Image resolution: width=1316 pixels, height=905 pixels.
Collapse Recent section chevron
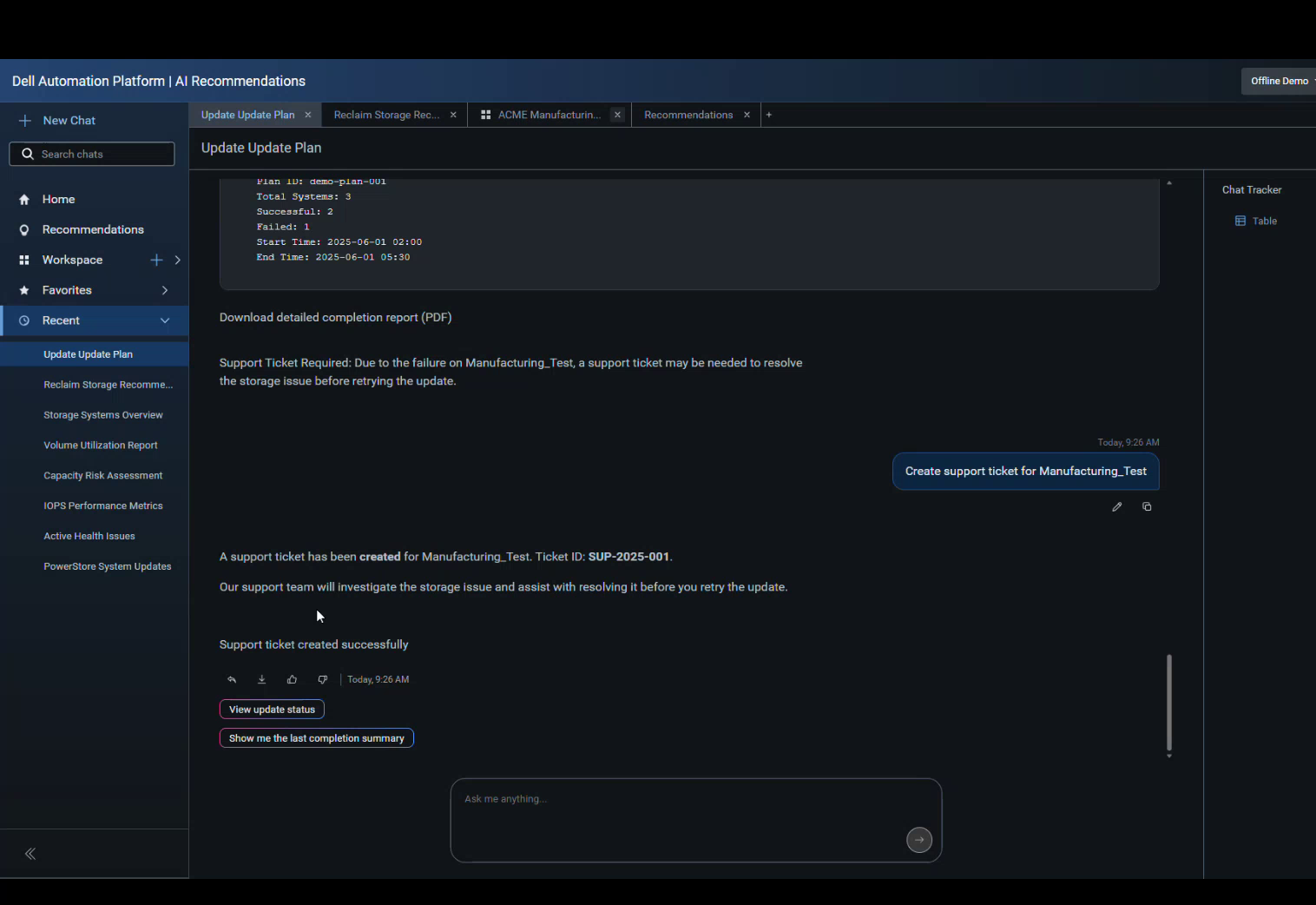pyautogui.click(x=165, y=320)
